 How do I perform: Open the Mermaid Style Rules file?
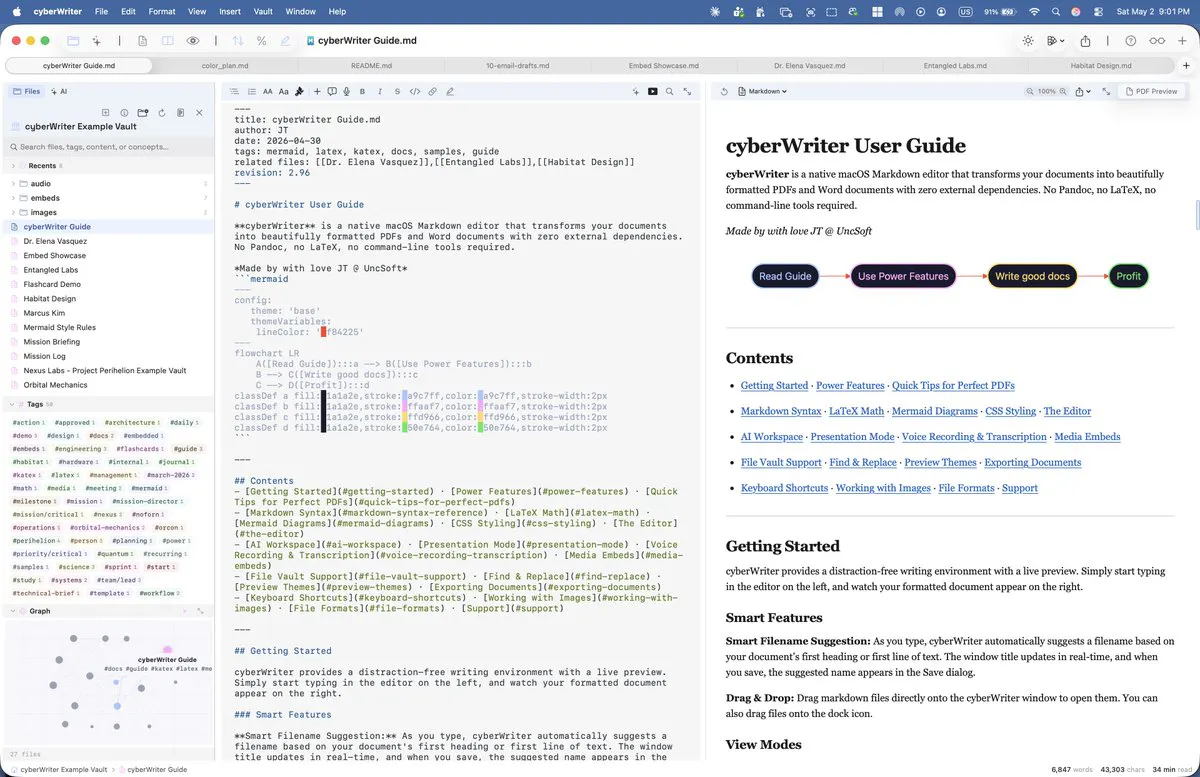(60, 327)
